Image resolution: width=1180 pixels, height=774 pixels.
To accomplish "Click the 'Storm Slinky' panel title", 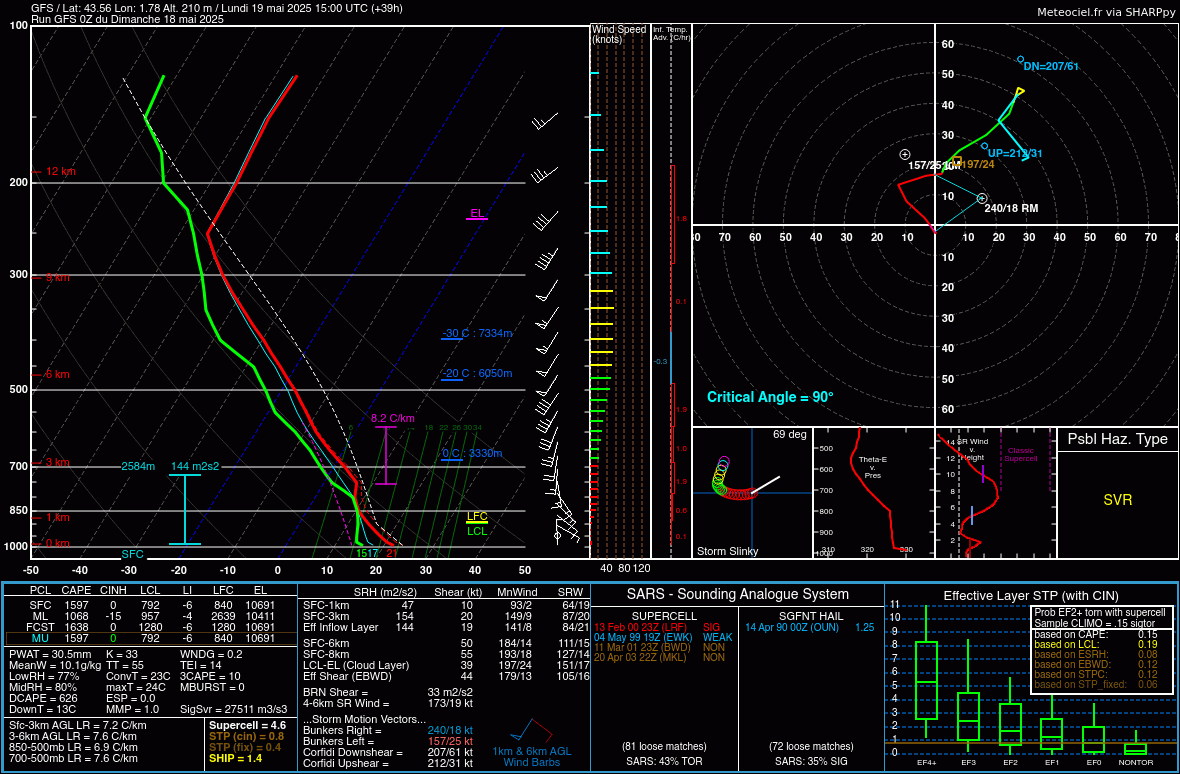I will (x=728, y=551).
